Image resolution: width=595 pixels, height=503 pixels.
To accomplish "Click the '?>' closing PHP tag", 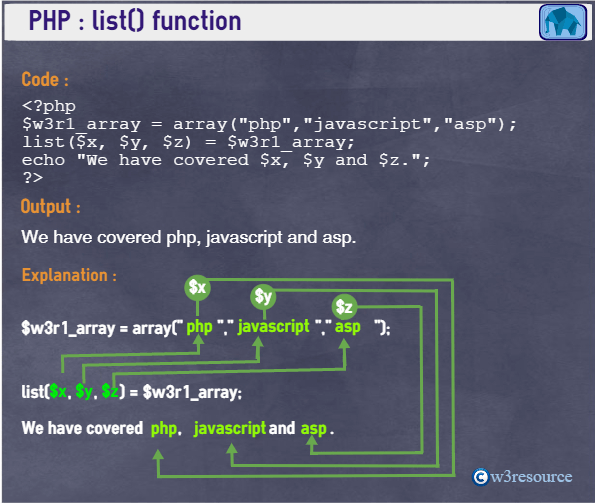I will 32,178.
